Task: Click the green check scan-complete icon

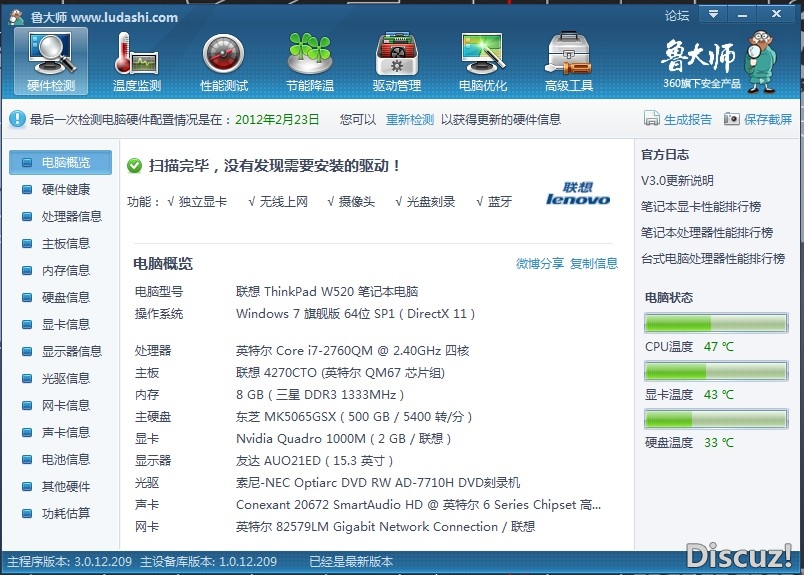Action: click(x=134, y=166)
